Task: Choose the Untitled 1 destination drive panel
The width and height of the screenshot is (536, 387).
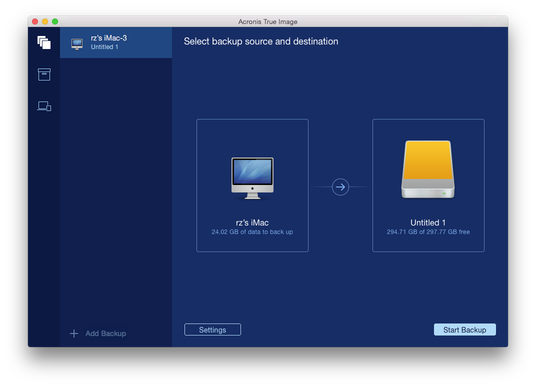Action: click(428, 185)
